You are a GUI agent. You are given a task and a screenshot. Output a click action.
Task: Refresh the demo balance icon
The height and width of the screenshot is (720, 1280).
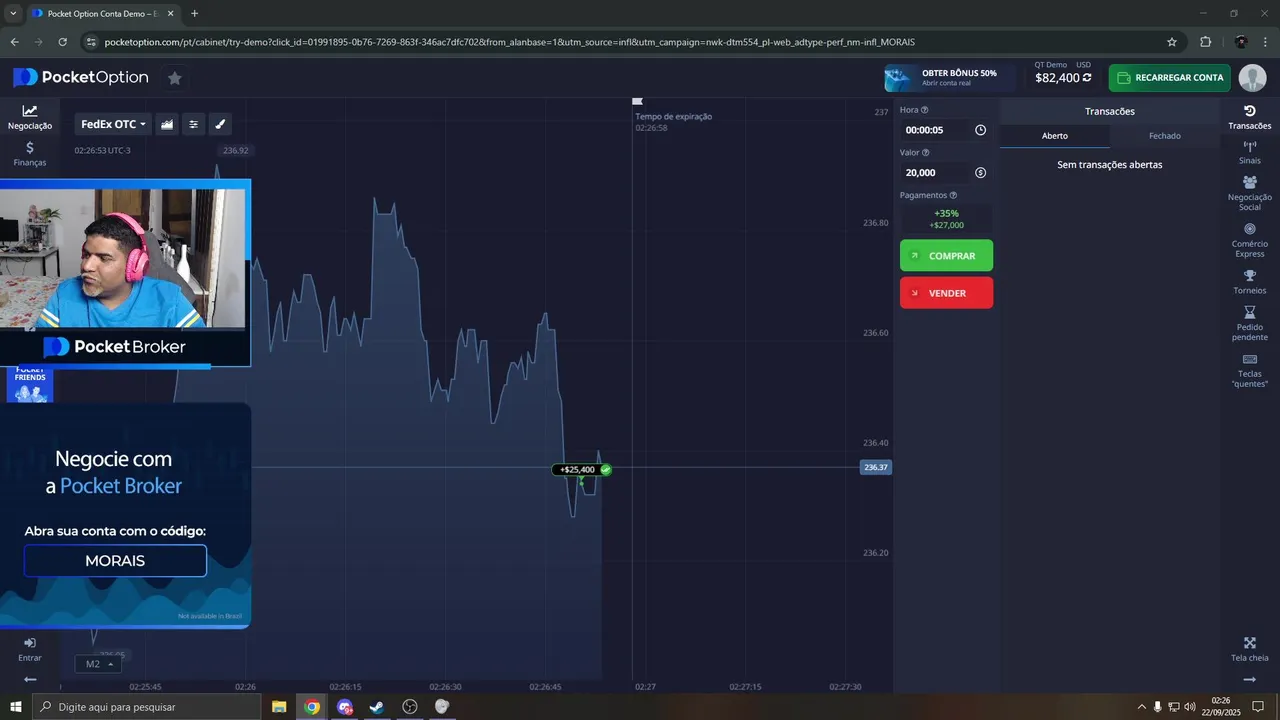(1087, 78)
